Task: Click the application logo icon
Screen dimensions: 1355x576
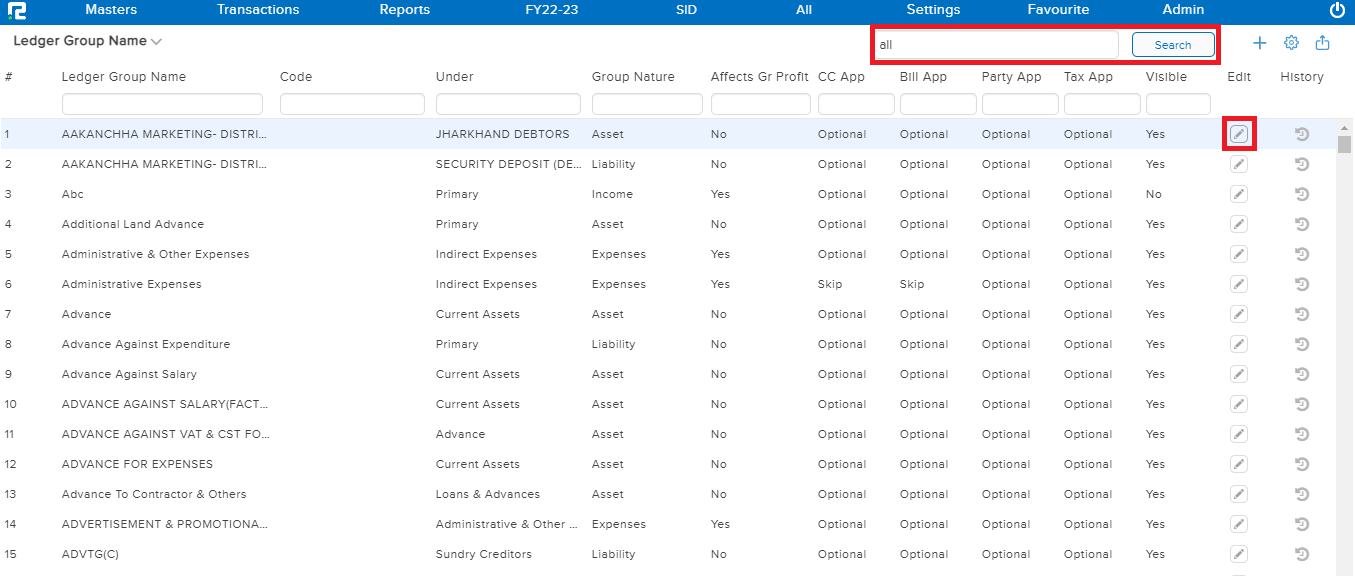Action: tap(16, 10)
